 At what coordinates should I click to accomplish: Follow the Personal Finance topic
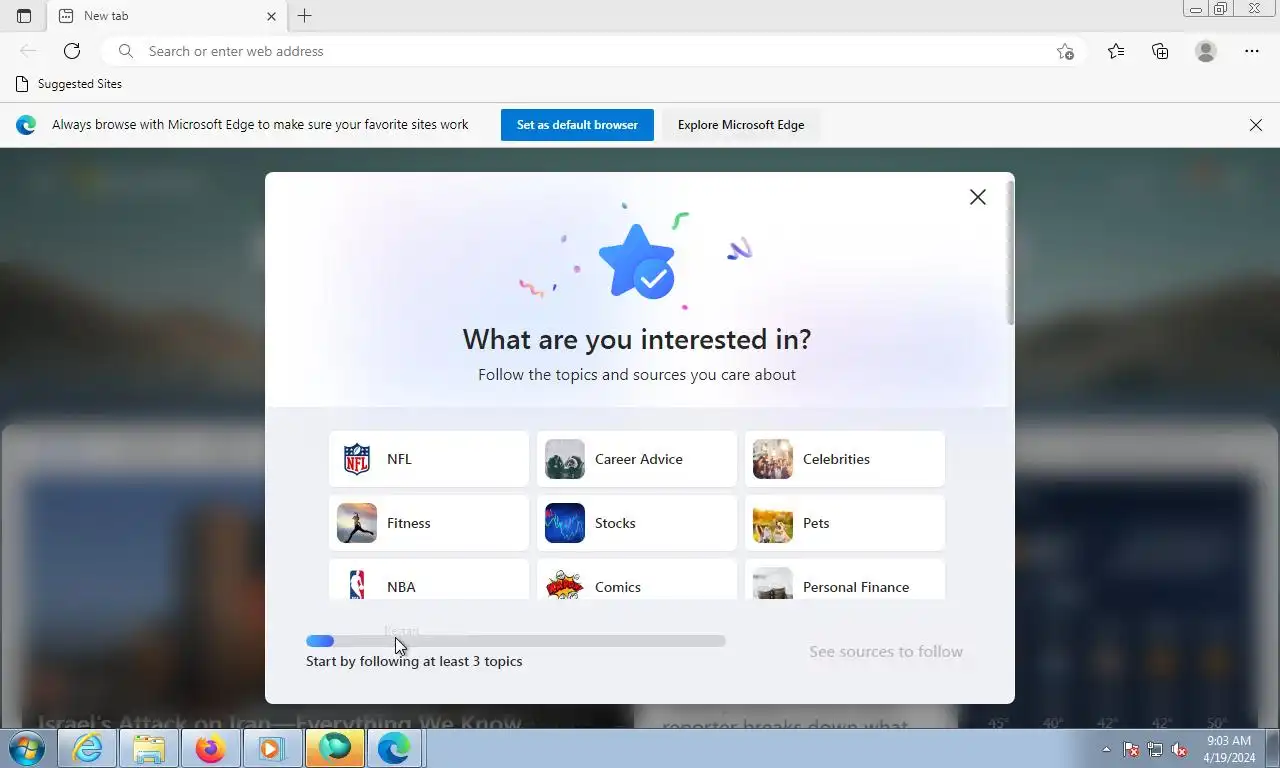click(845, 580)
